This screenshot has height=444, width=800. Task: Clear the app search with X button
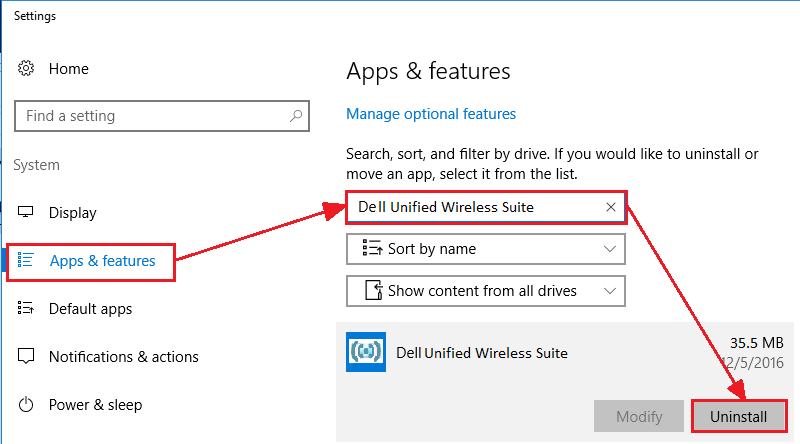[611, 207]
